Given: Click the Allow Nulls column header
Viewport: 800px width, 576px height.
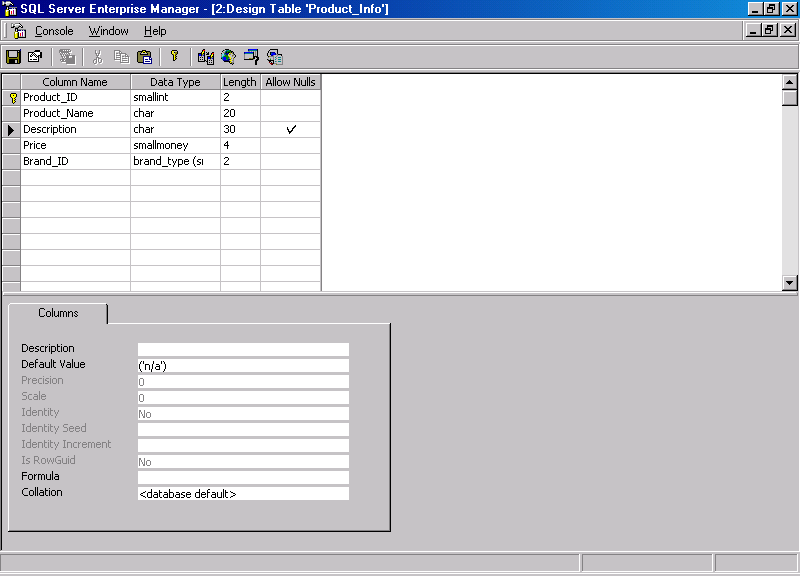Looking at the screenshot, I should pos(291,82).
